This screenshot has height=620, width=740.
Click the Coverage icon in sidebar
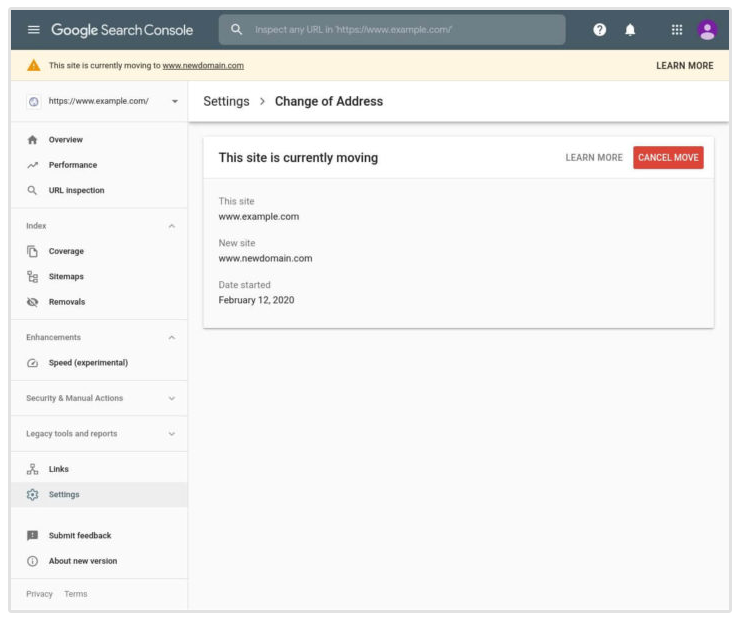coord(33,251)
